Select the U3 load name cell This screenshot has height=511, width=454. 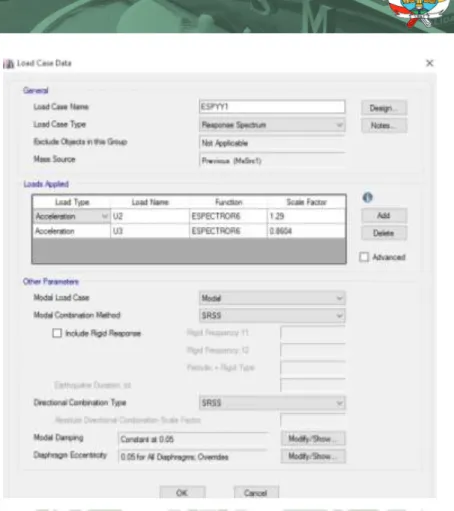(150, 231)
